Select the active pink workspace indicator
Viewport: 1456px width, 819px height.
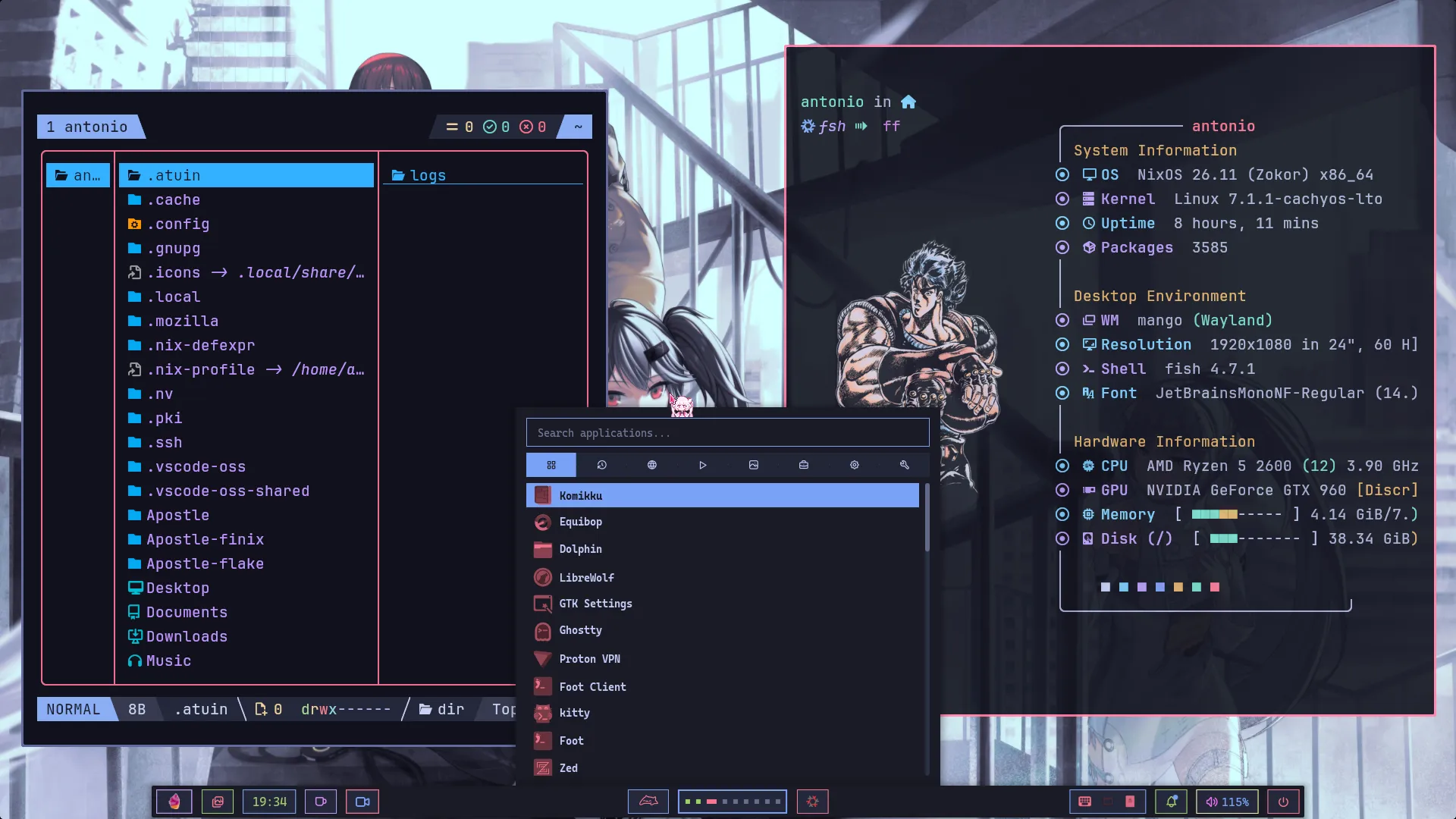tap(711, 802)
